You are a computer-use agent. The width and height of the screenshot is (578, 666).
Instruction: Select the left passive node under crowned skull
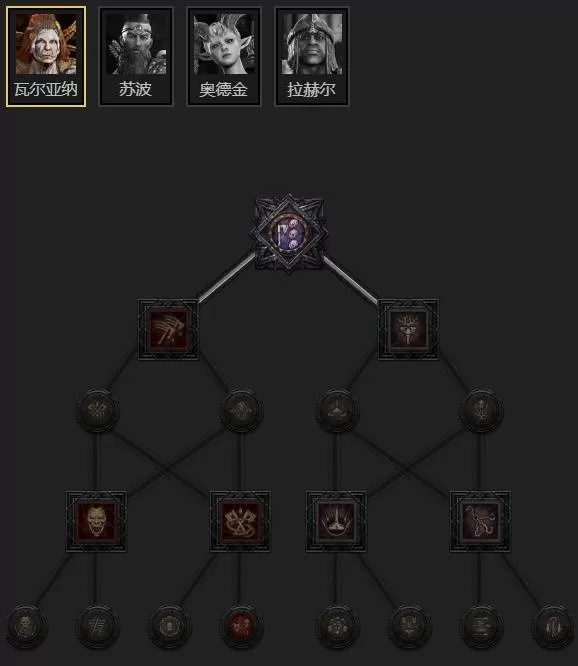337,411
